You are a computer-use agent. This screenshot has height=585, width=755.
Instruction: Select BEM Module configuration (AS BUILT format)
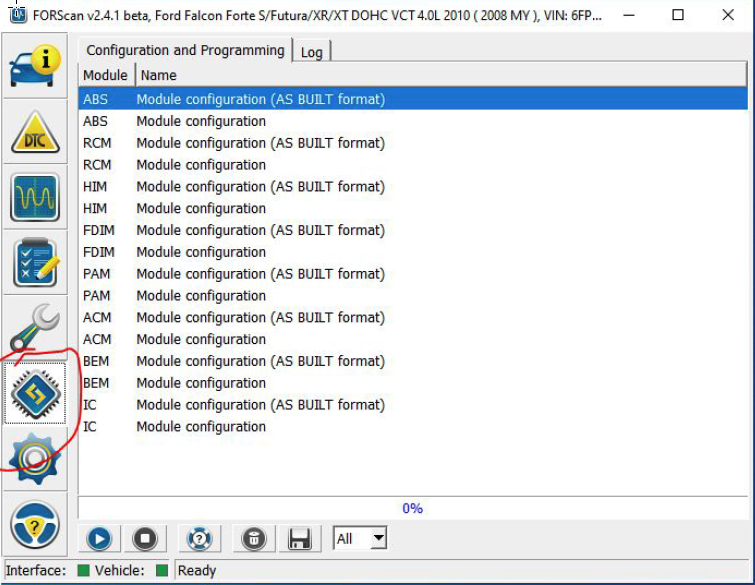[x=413, y=361]
